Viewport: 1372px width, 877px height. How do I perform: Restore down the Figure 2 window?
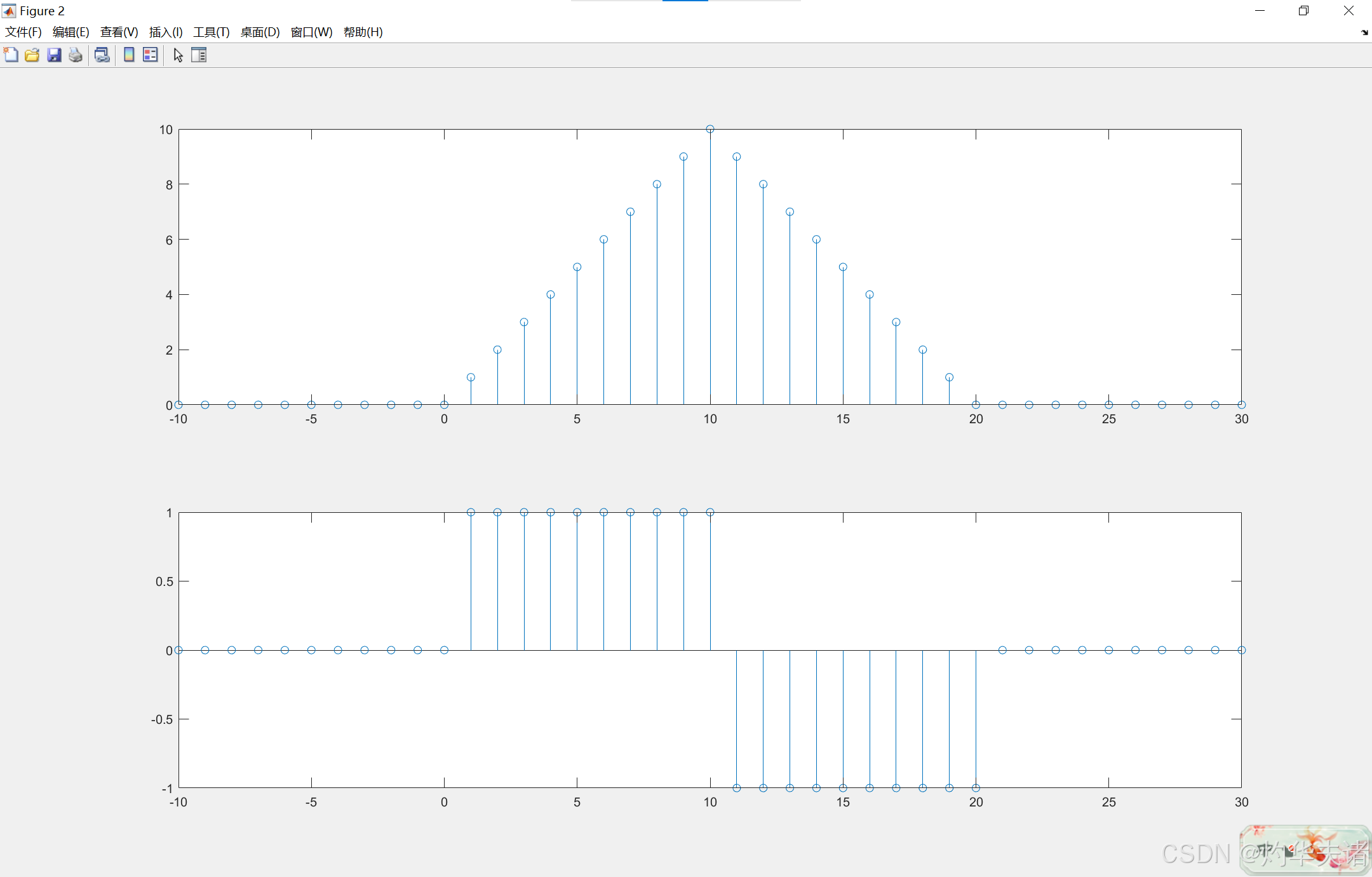[x=1303, y=11]
